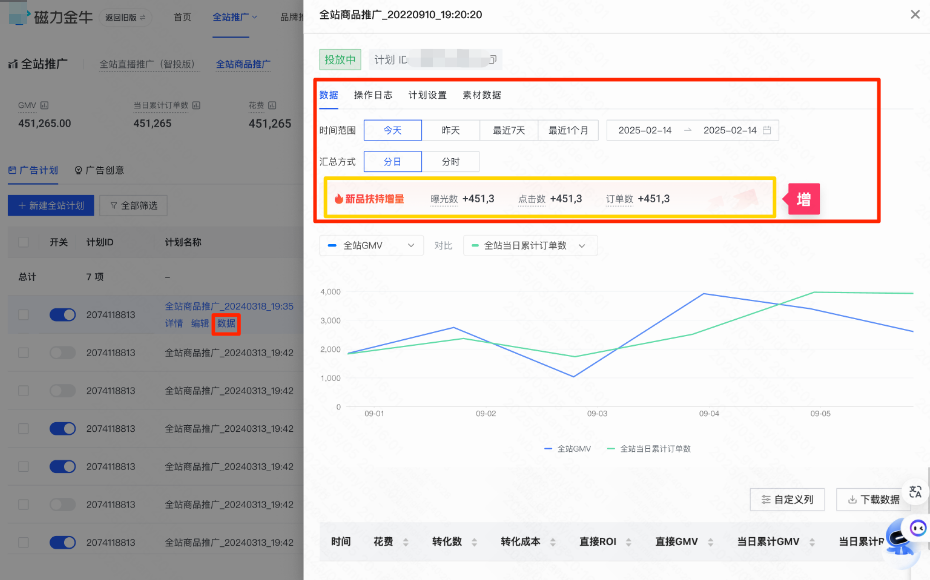Screen dimensions: 930x580
Task: Click the 磁力金牛 logo
Action: pyautogui.click(x=51, y=17)
